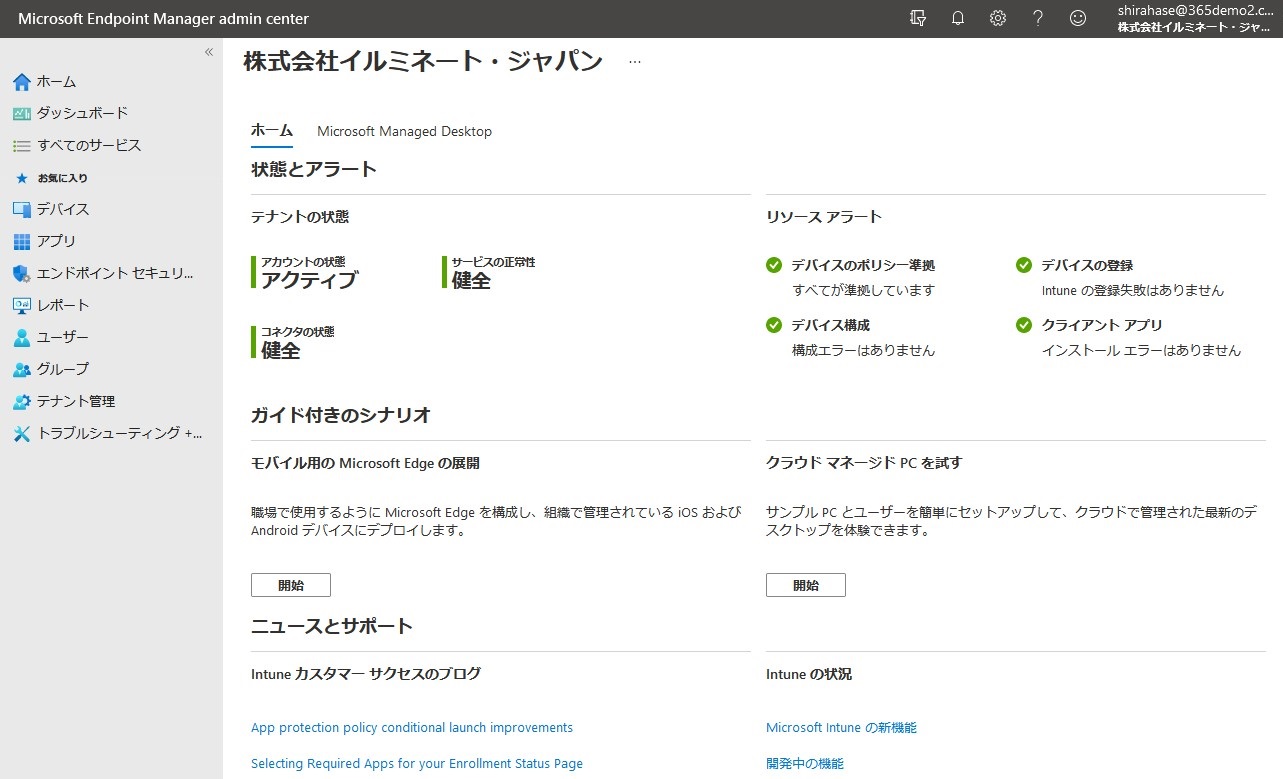
Task: Open notifications bell in header
Action: [x=958, y=18]
